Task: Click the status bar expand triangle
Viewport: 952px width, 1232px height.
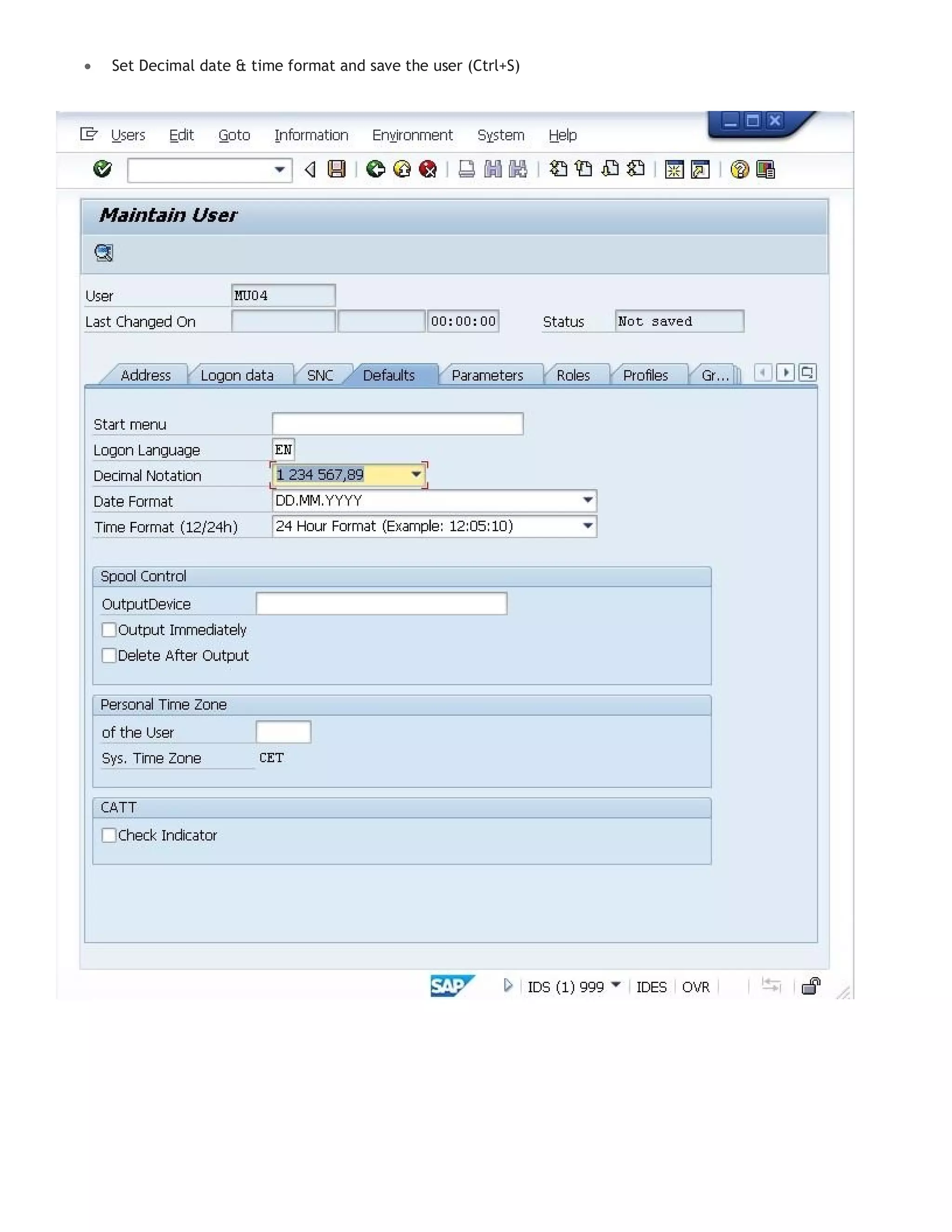Action: point(508,986)
